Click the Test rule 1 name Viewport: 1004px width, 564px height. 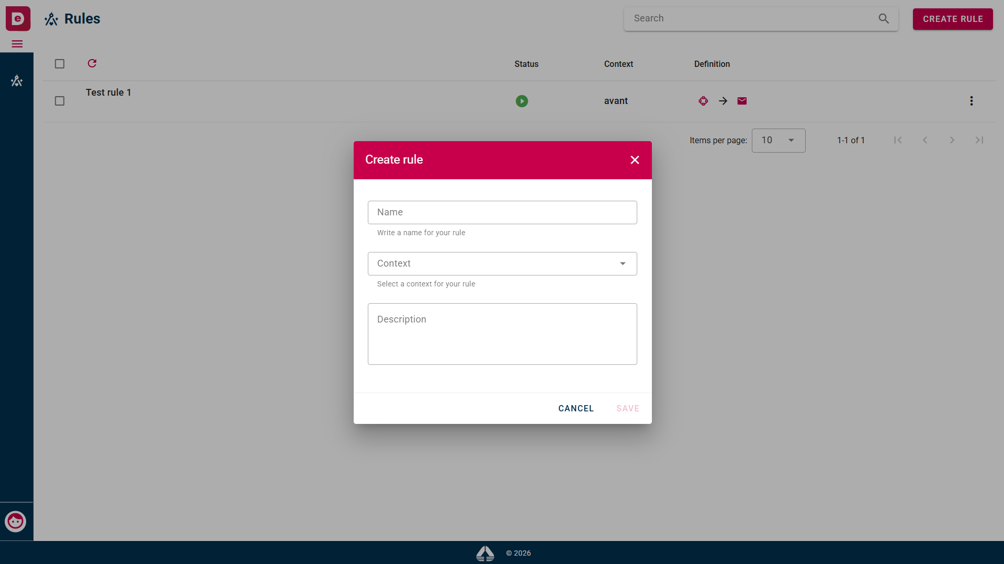(x=108, y=92)
